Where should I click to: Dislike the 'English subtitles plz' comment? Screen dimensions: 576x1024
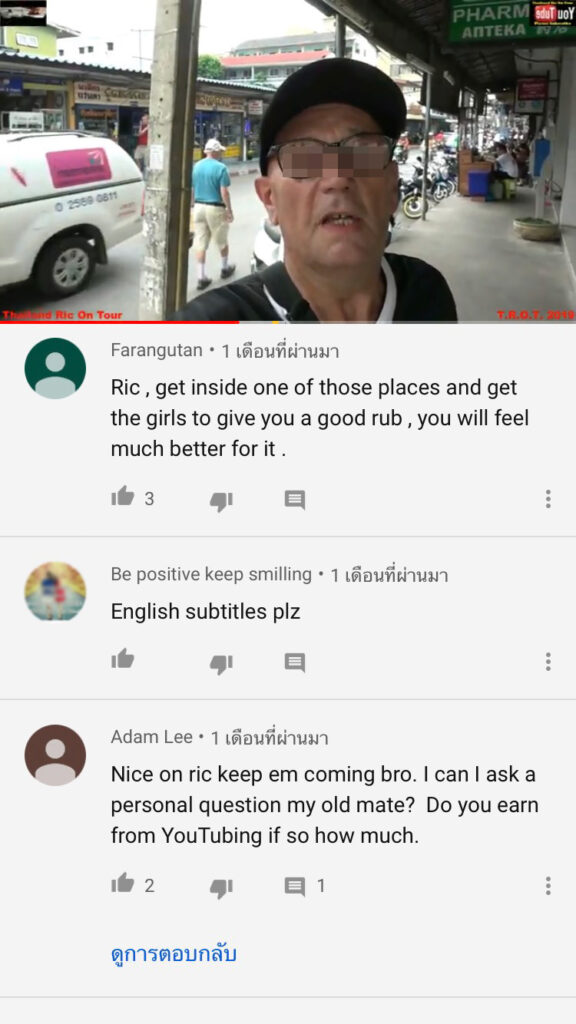click(221, 664)
